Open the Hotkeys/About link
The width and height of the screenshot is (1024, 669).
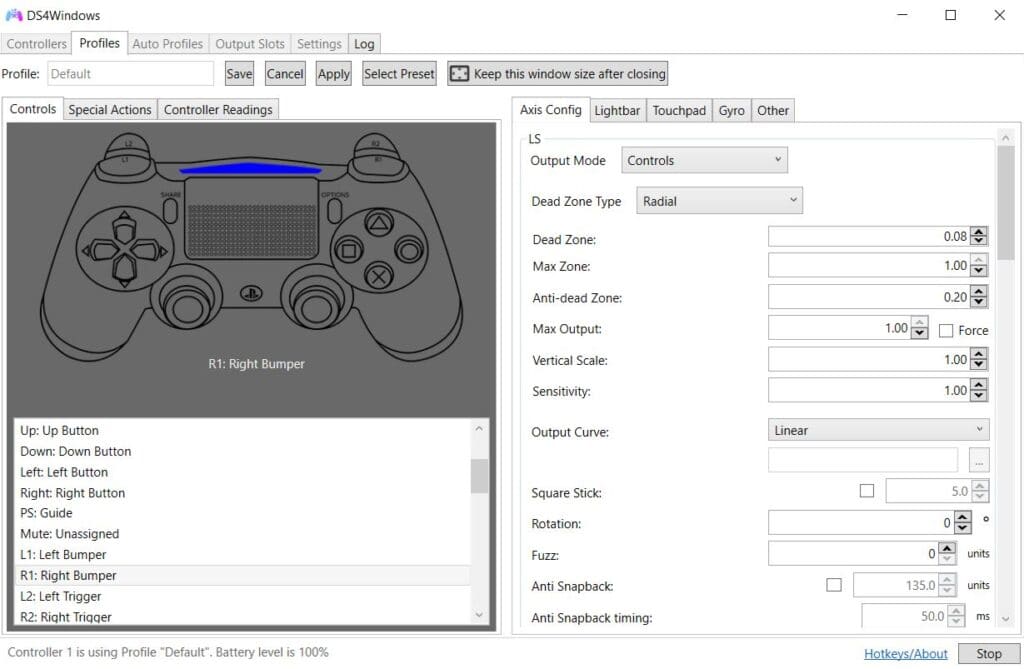click(x=905, y=653)
